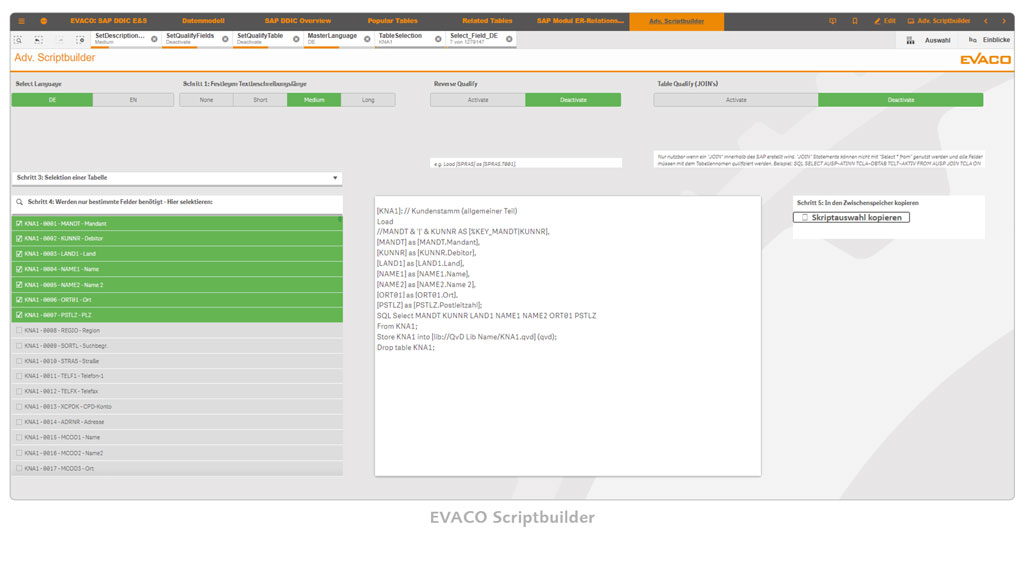This screenshot has width=1024, height=567.
Task: Open the Auswahl selections tool
Action: [x=929, y=40]
